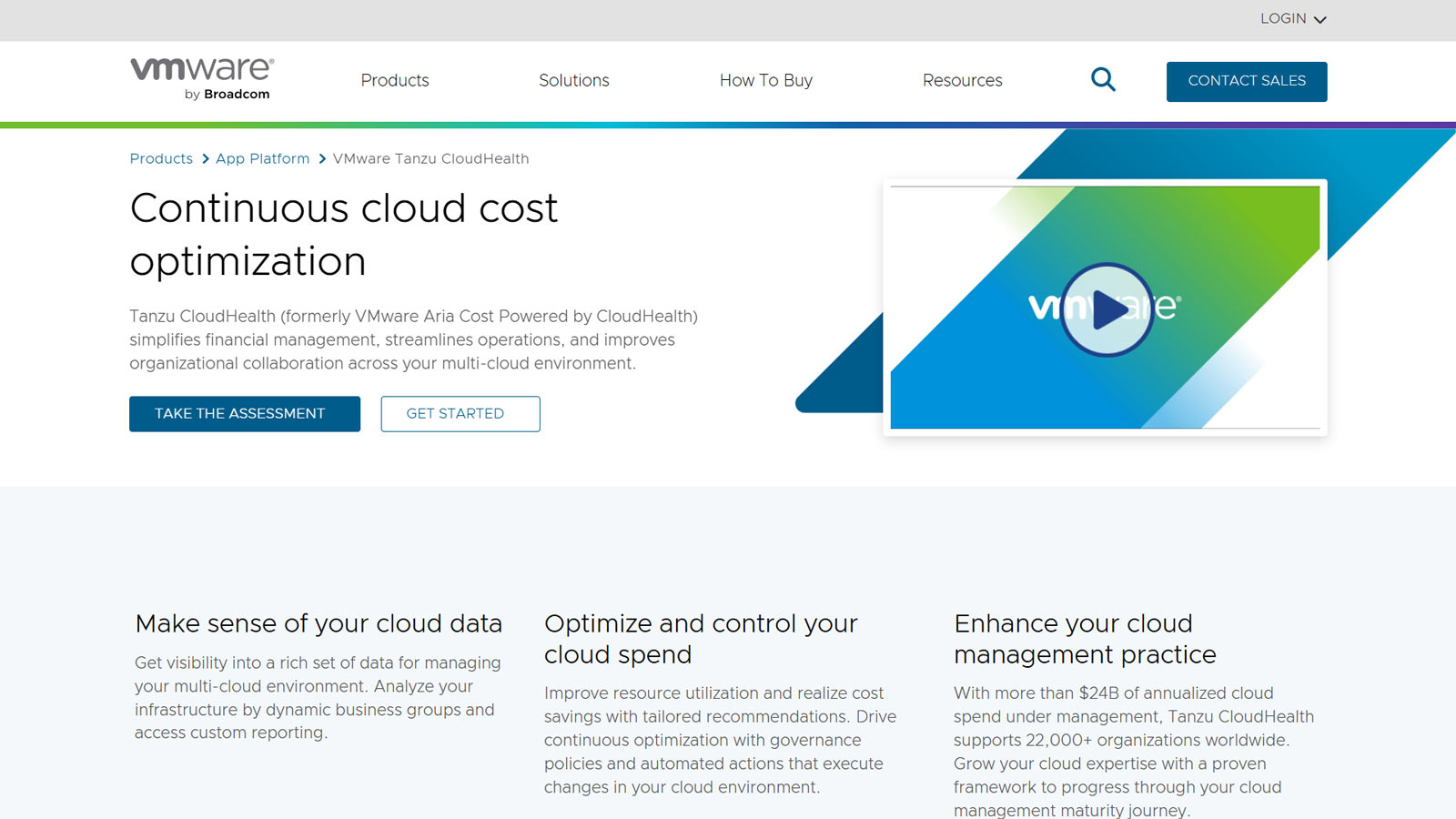Click paragraph starting 'Tanzu CloudHealth (formerly VMware Aria'
This screenshot has width=1456, height=819.
pos(414,339)
